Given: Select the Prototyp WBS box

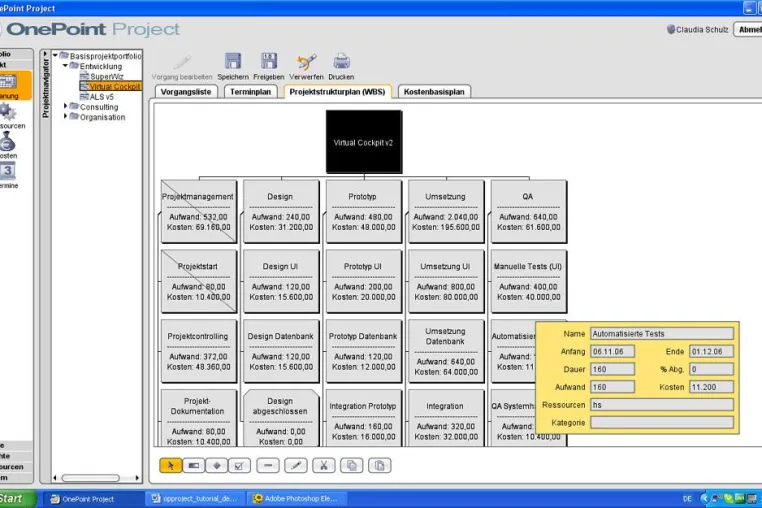Looking at the screenshot, I should (364, 211).
